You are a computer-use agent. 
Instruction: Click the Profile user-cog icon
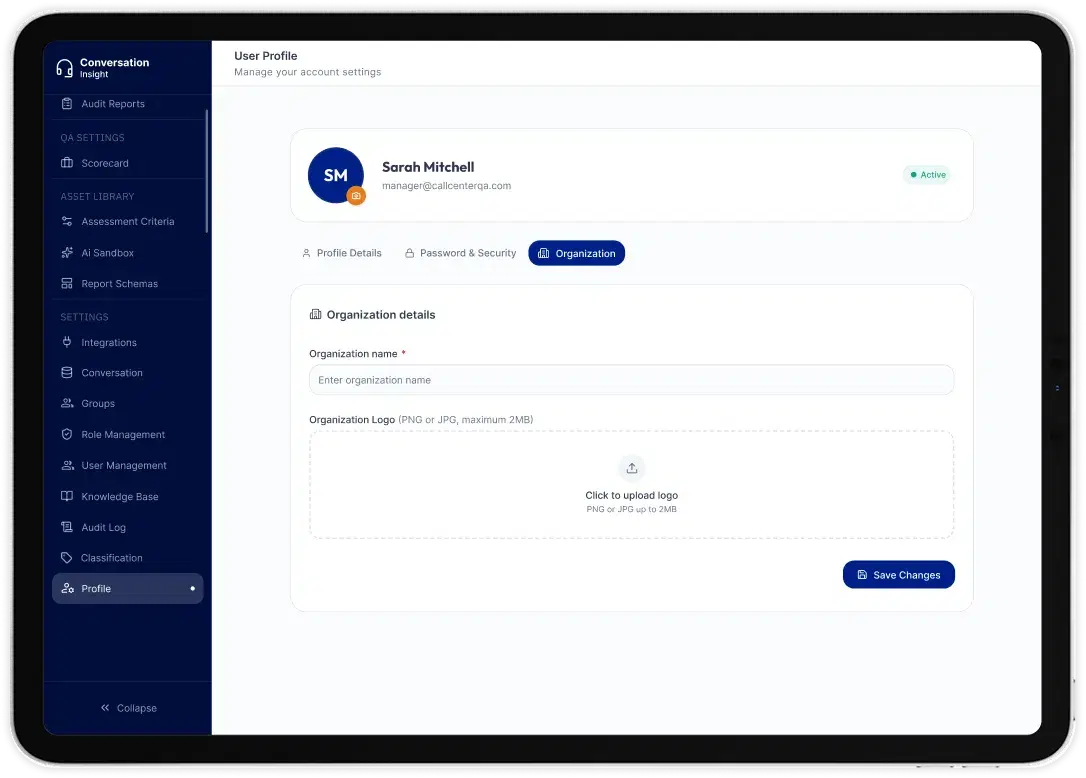point(67,588)
